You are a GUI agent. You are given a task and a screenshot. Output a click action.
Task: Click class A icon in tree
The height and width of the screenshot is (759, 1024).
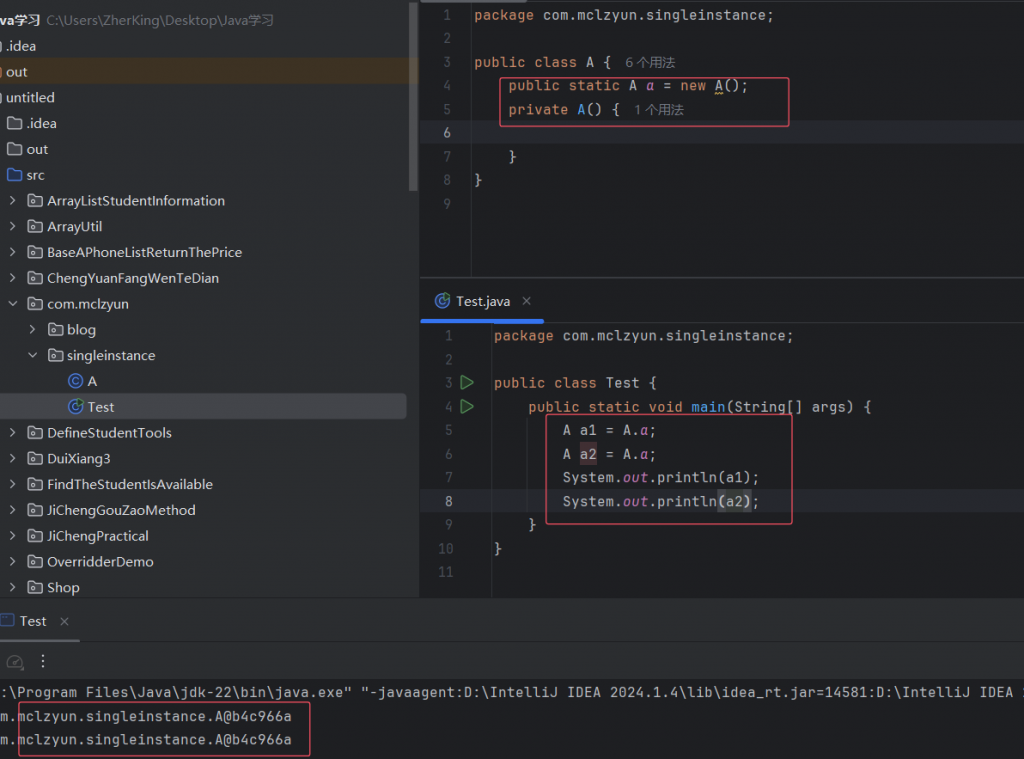coord(75,381)
